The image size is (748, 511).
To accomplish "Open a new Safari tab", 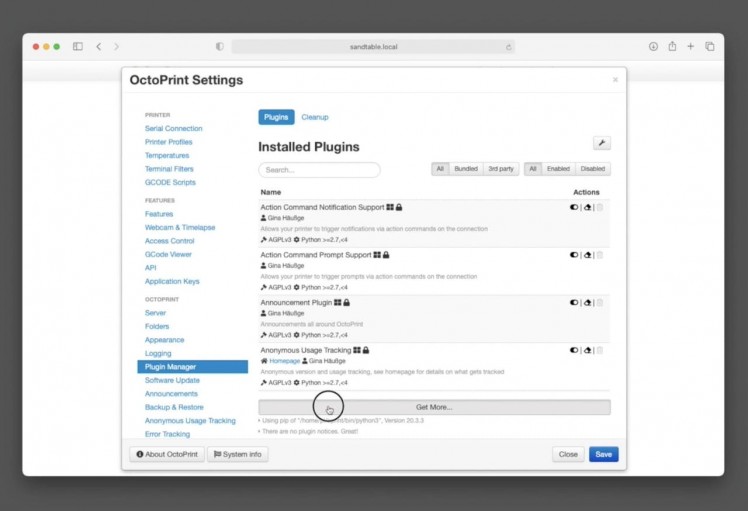I will 690,46.
